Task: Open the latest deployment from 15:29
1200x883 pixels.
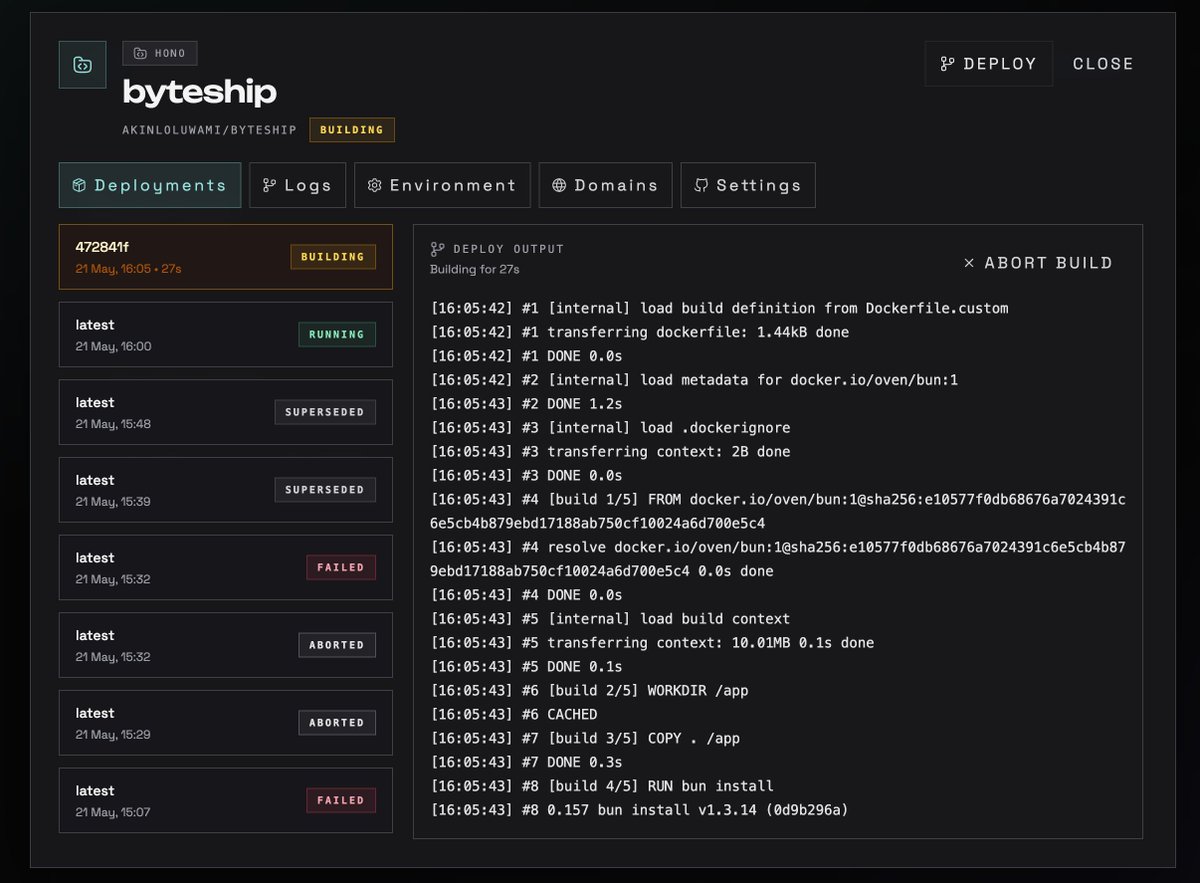Action: pyautogui.click(x=226, y=723)
